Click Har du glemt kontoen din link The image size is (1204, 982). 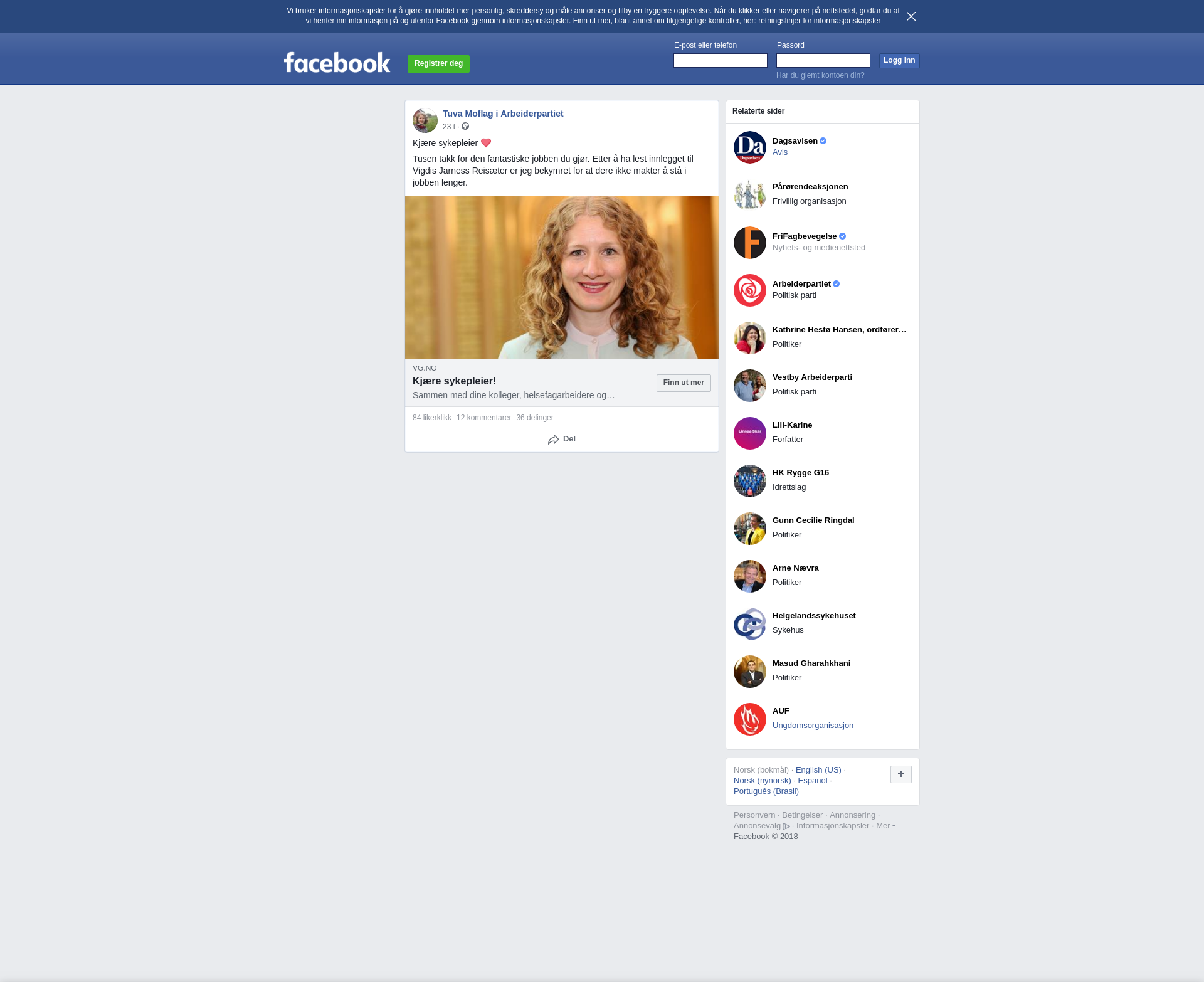(820, 75)
